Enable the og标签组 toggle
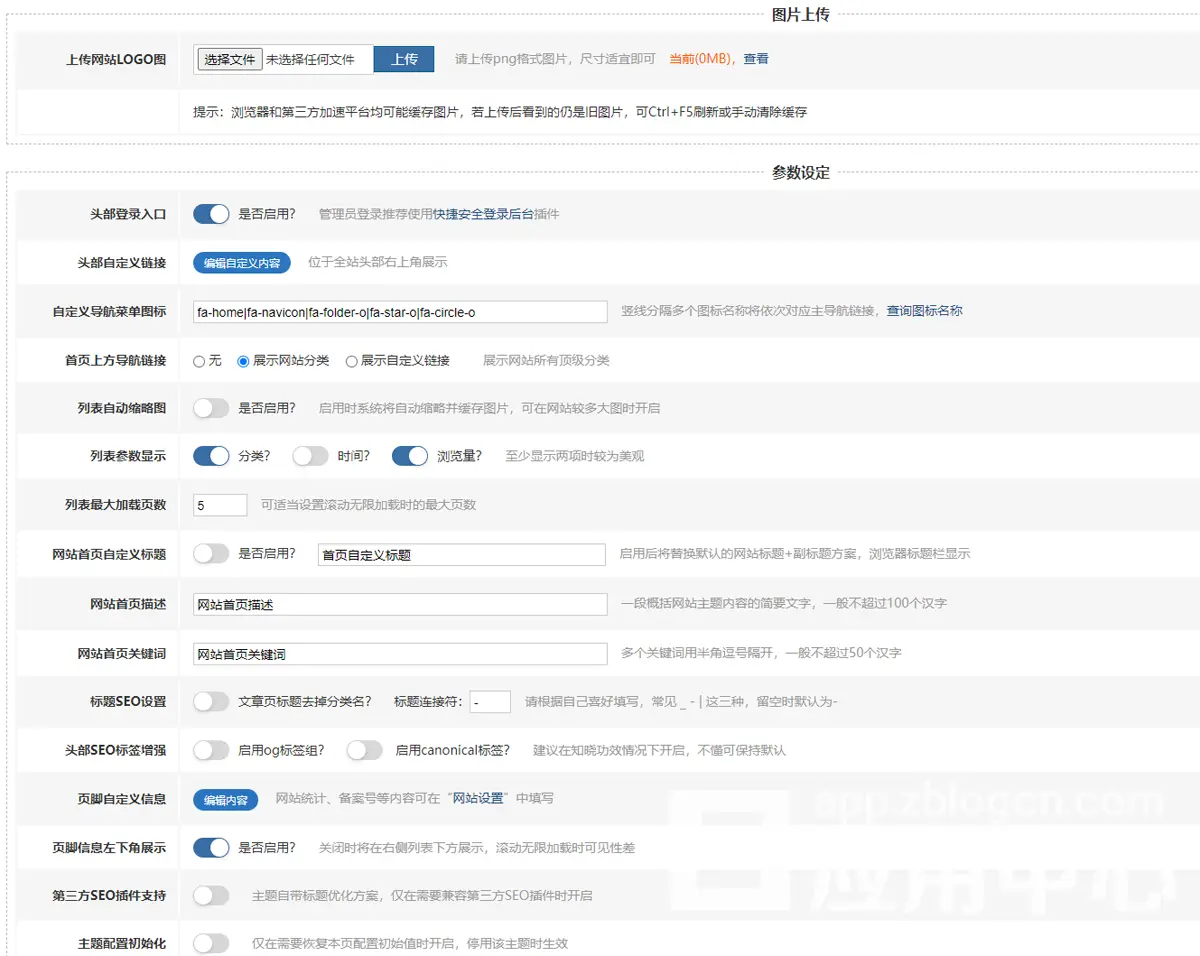 (212, 749)
